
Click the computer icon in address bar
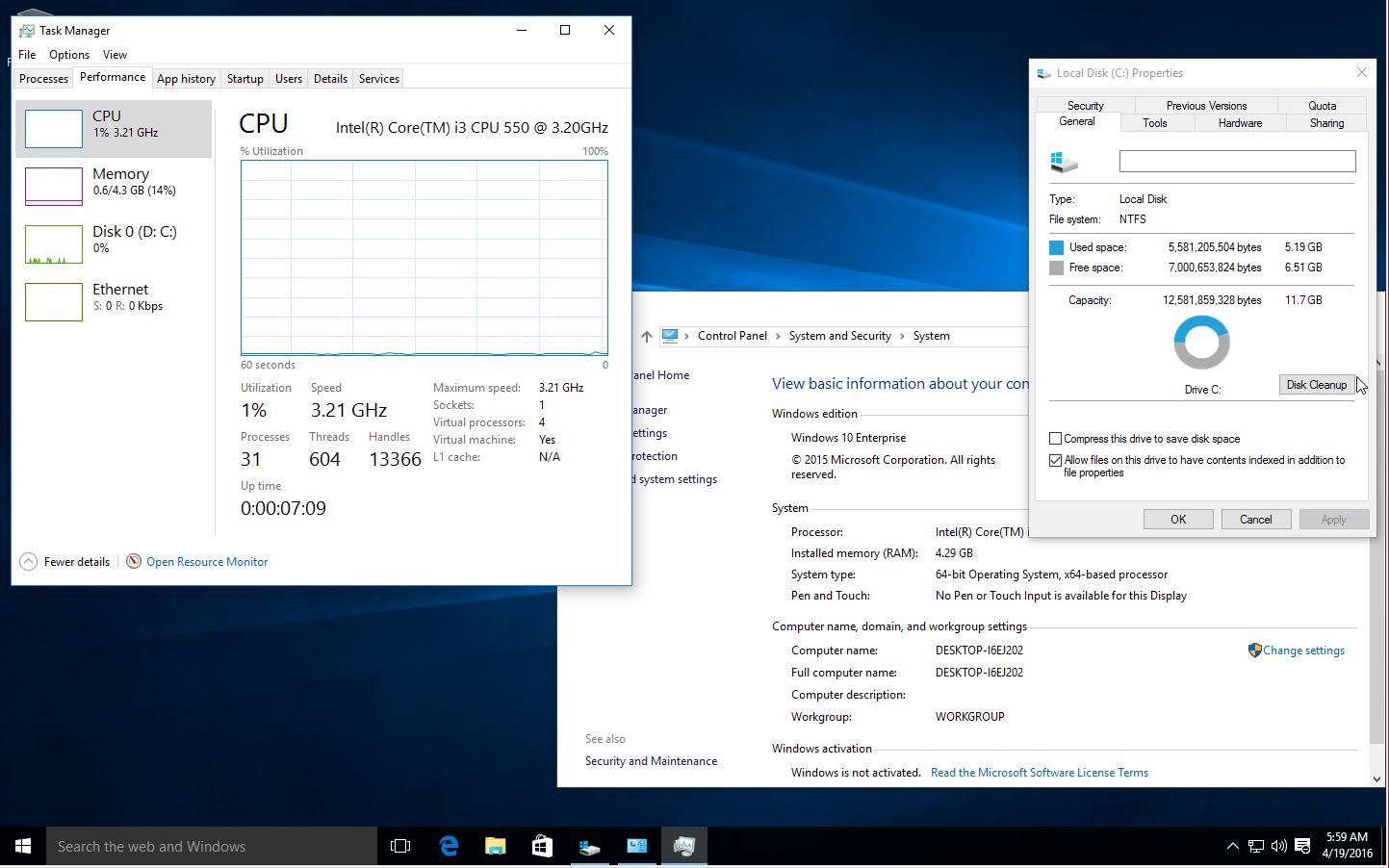click(x=670, y=336)
